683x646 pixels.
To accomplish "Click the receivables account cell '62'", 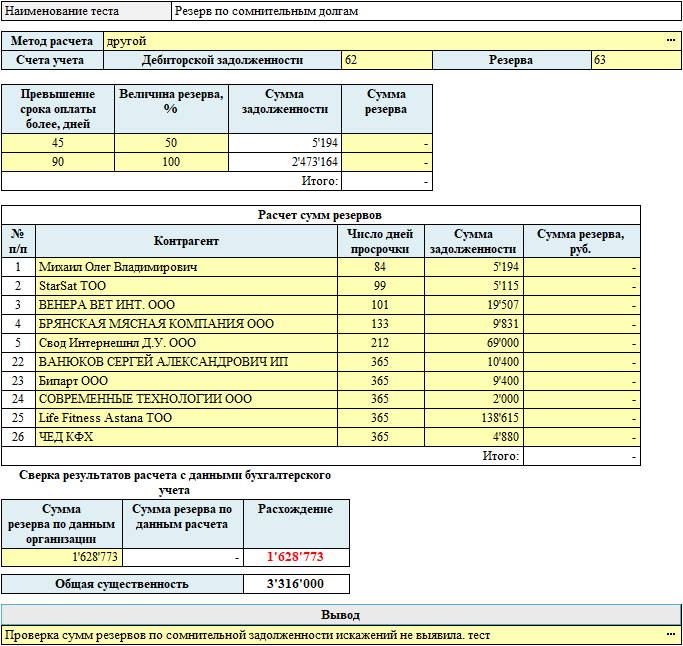I will (x=387, y=60).
